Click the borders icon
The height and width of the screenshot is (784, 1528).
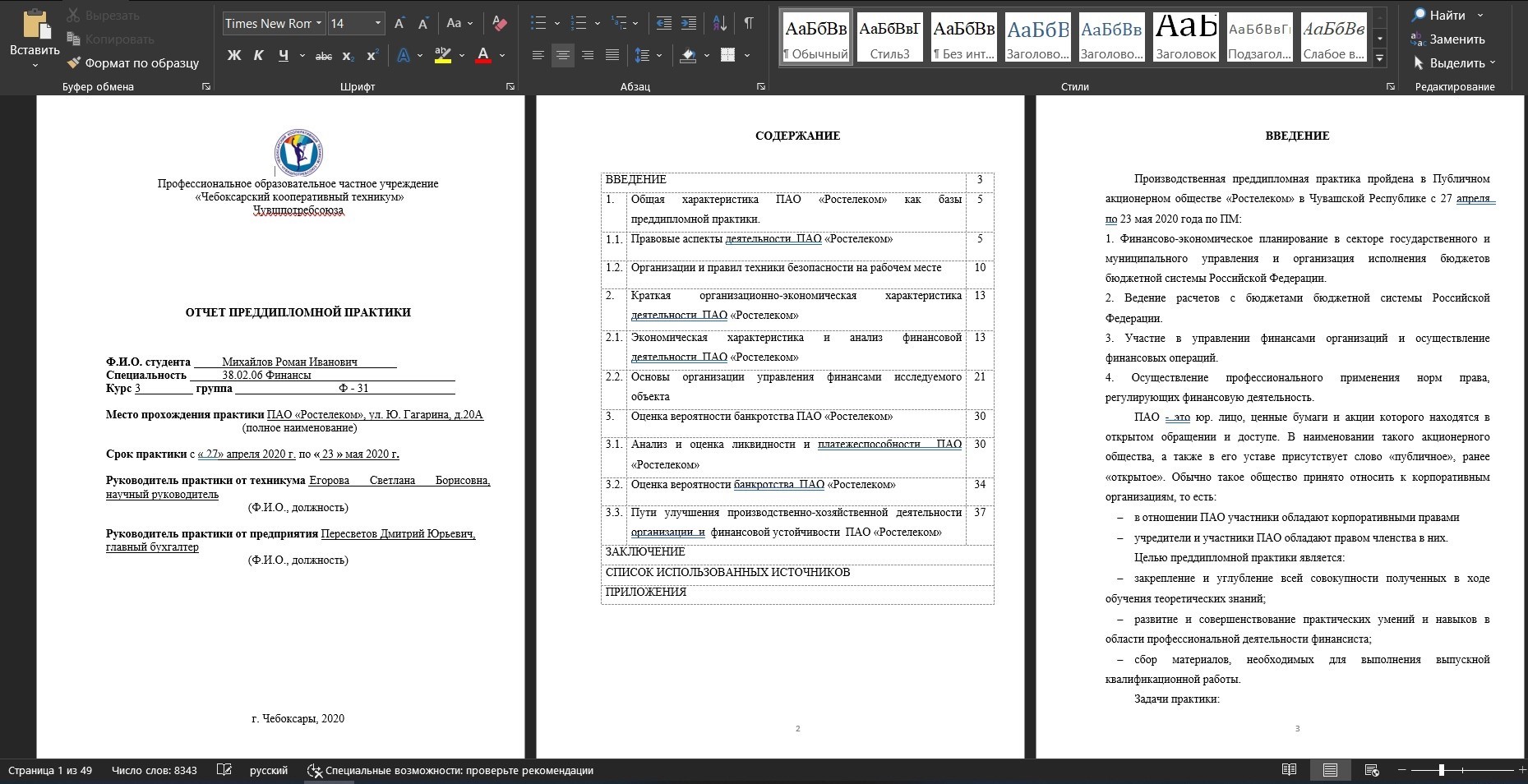click(727, 55)
